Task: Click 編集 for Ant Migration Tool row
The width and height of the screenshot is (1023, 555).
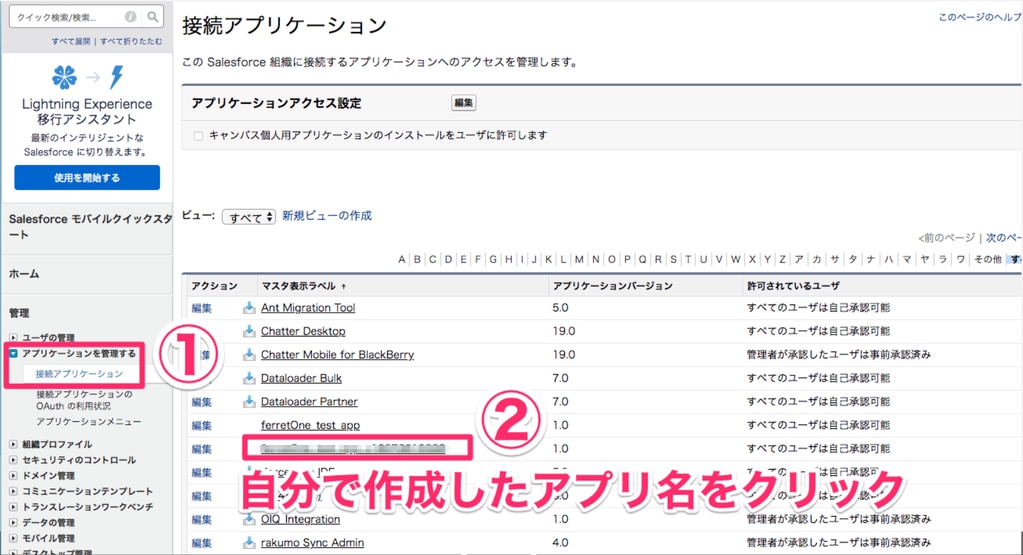Action: (x=202, y=308)
